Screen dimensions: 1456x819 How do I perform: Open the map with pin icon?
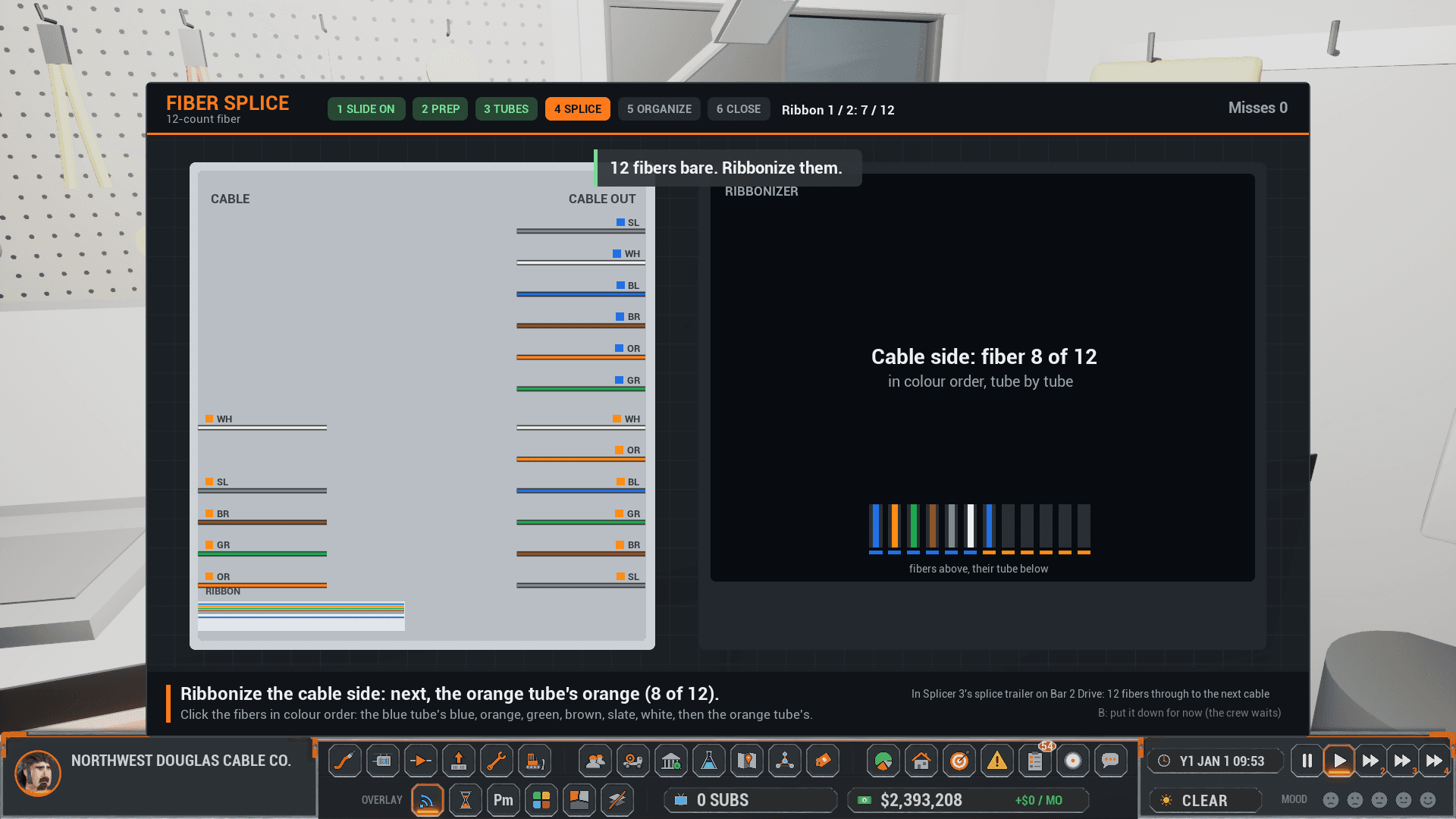tap(747, 761)
